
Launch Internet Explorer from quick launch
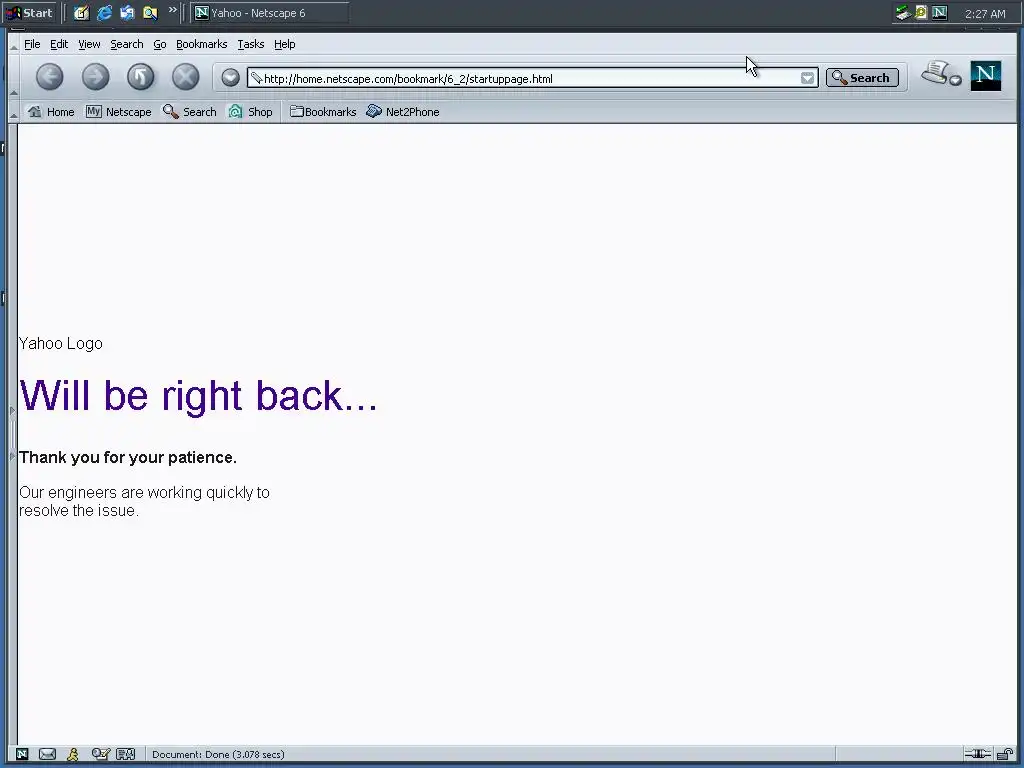pos(104,13)
